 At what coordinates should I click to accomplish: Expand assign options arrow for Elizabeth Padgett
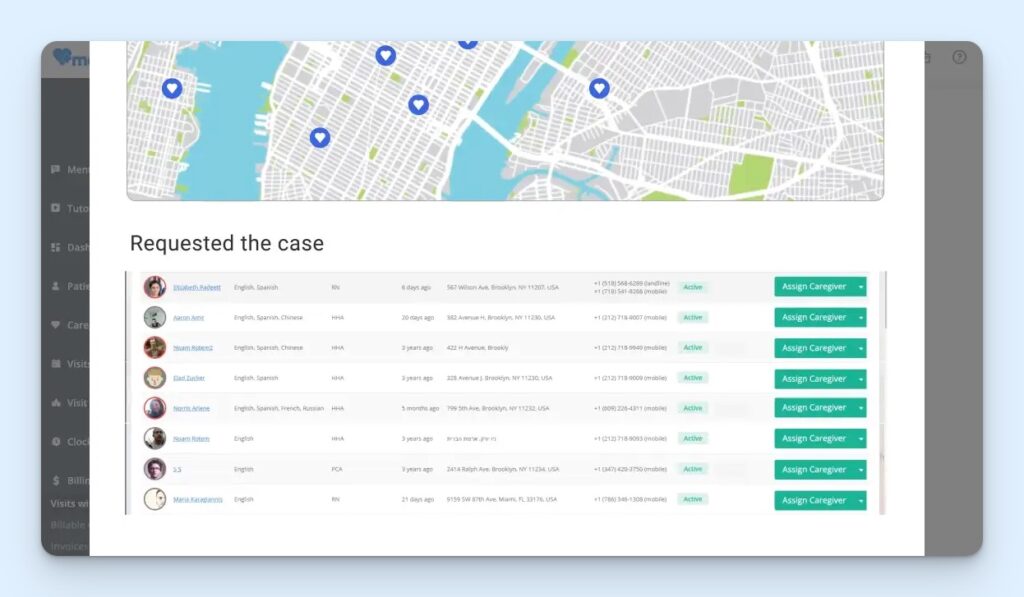[861, 287]
